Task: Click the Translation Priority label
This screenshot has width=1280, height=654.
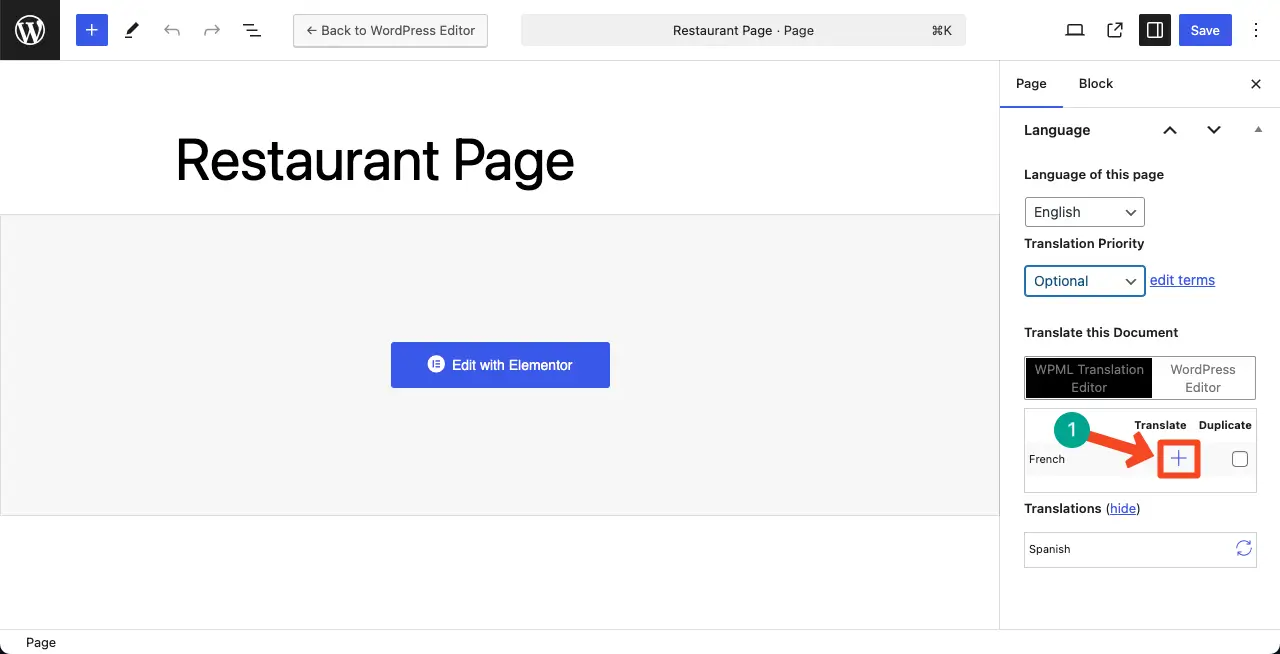Action: (x=1084, y=243)
